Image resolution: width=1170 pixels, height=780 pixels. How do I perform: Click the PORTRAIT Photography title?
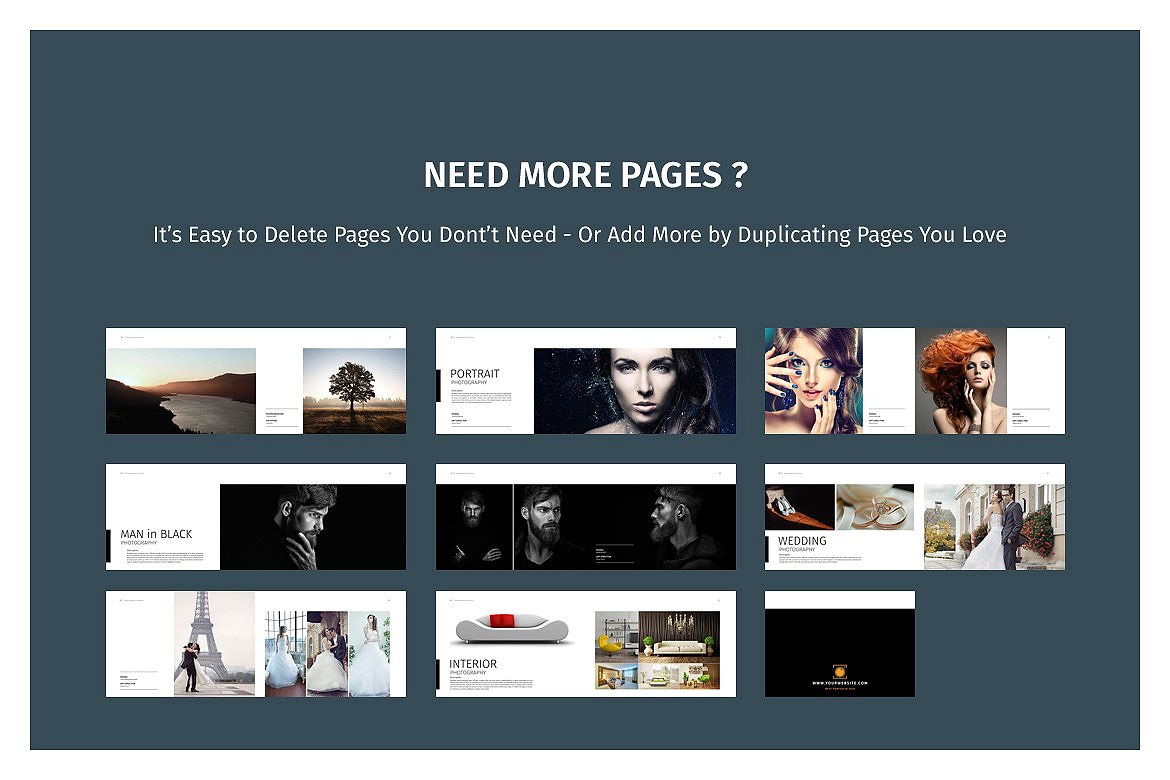point(475,376)
